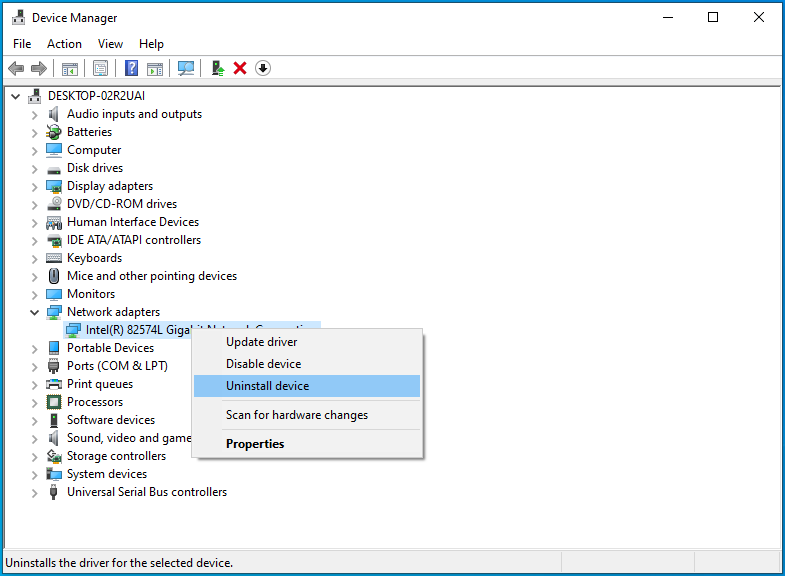The image size is (785, 576).
Task: Open the Help menu
Action: point(151,44)
